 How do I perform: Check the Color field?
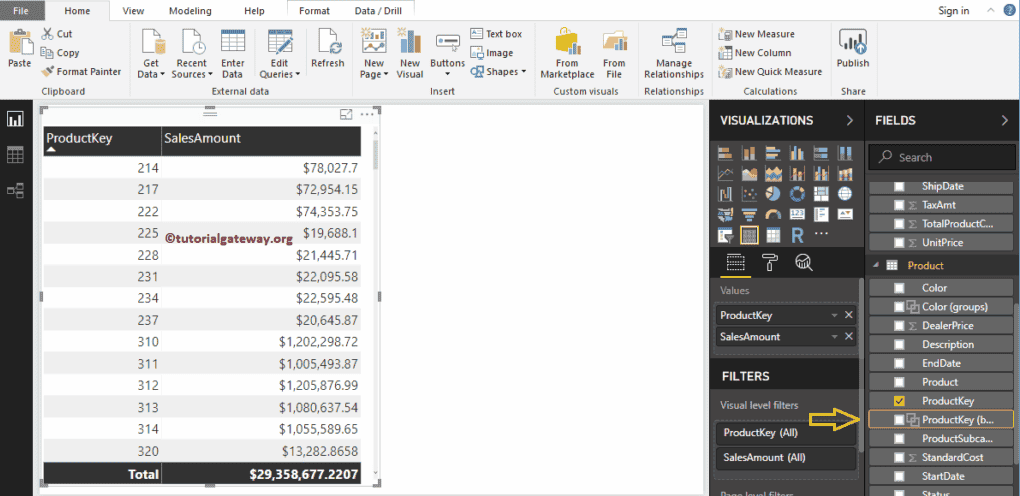[899, 288]
